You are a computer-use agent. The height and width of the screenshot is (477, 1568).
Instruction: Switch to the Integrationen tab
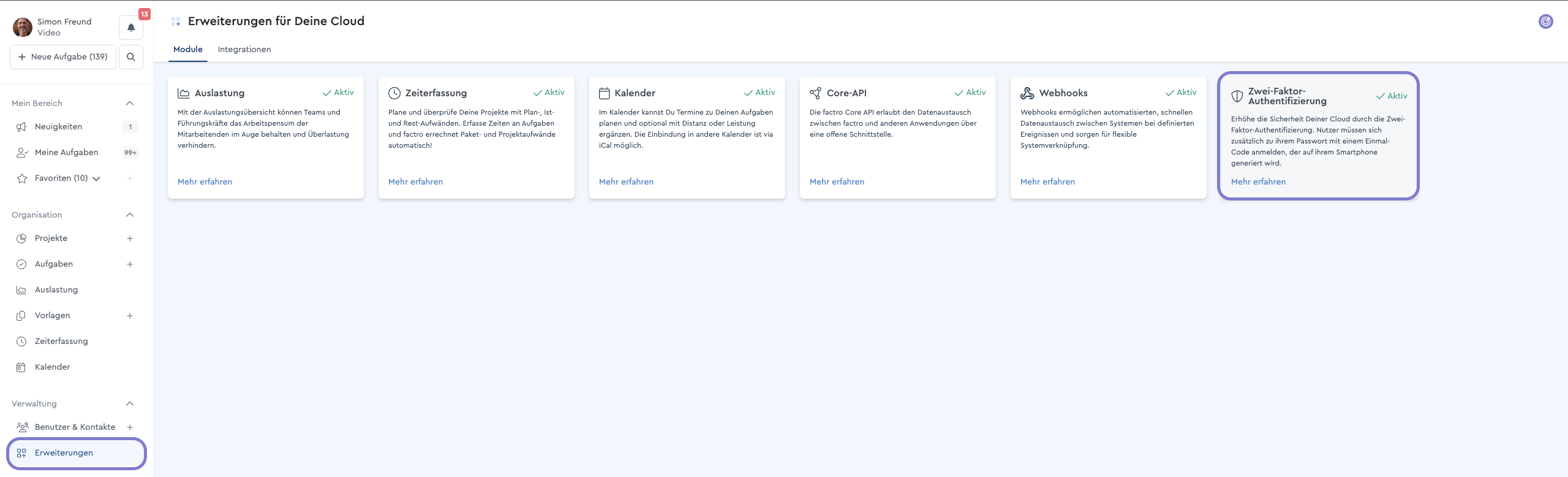pos(244,50)
